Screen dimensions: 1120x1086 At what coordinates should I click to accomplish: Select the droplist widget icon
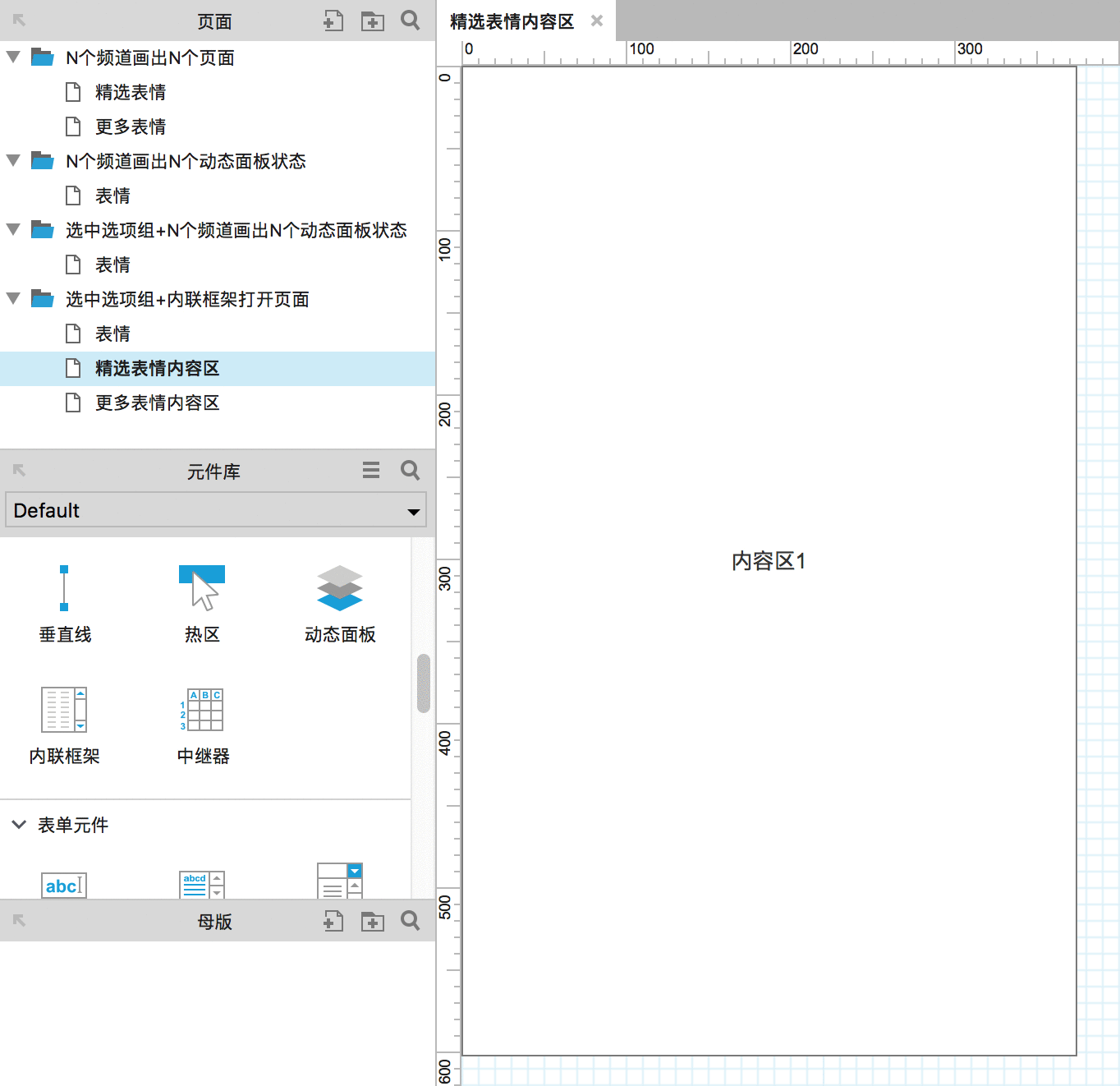(340, 881)
